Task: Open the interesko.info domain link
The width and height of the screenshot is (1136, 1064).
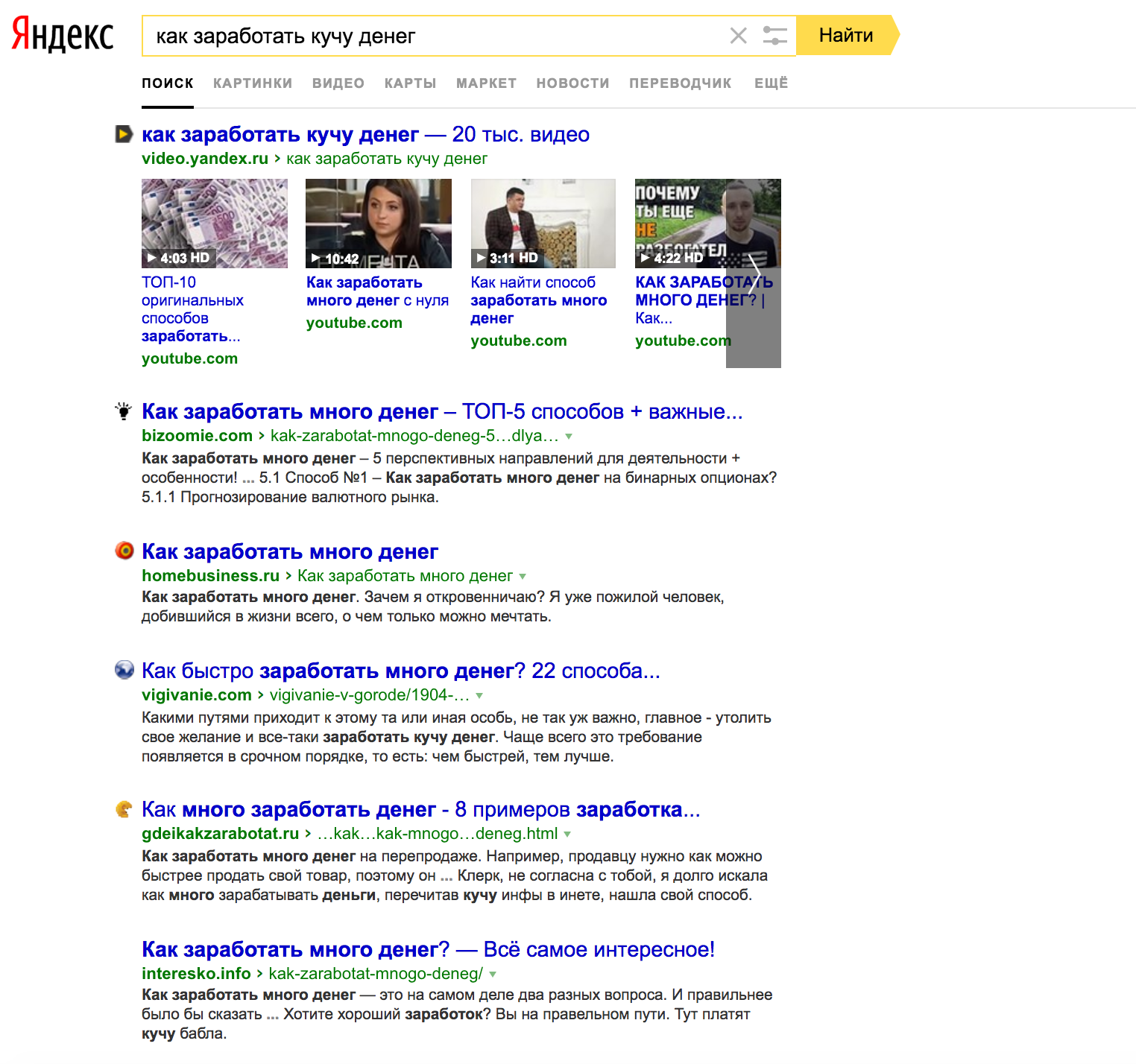Action: (x=196, y=974)
